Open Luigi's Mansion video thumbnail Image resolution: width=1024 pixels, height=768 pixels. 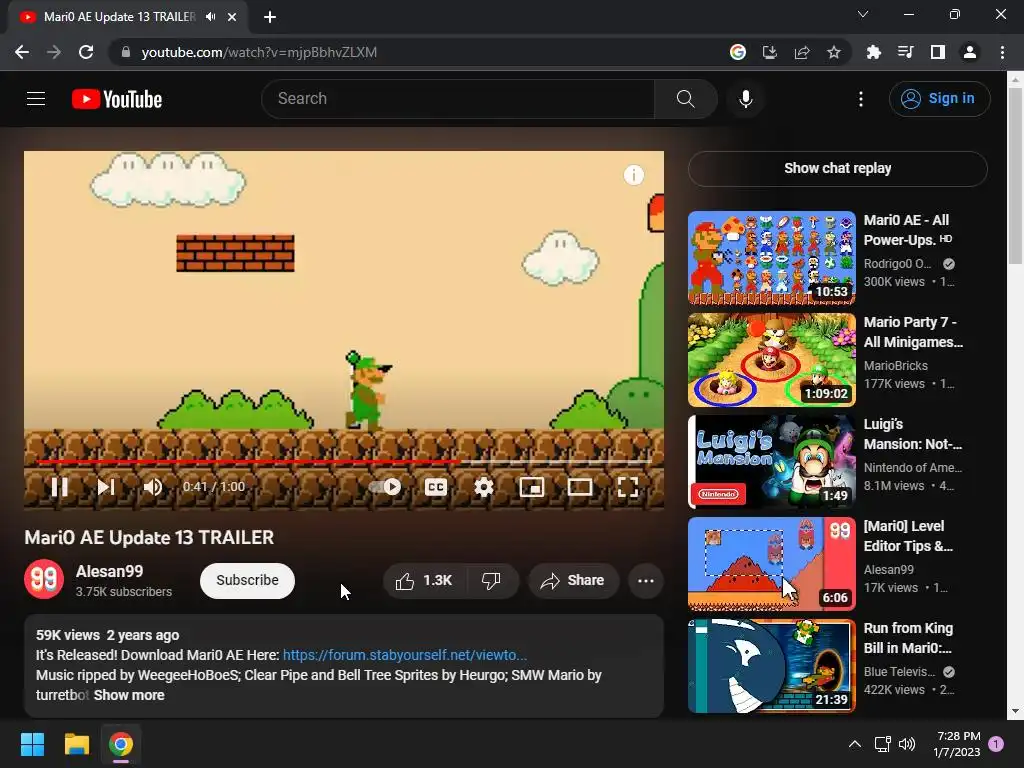pyautogui.click(x=771, y=462)
